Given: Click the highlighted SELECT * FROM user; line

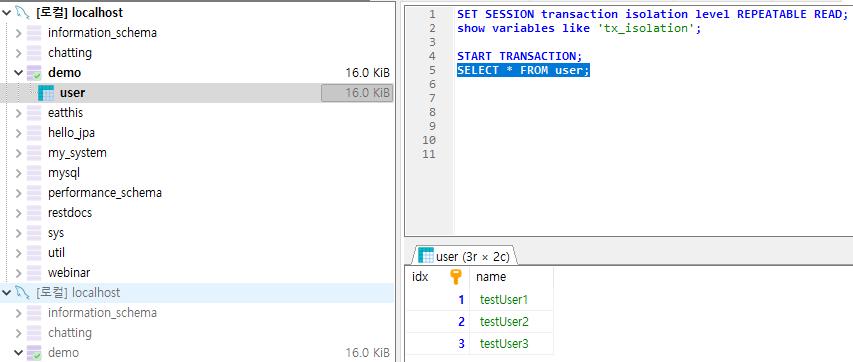Looking at the screenshot, I should 523,70.
